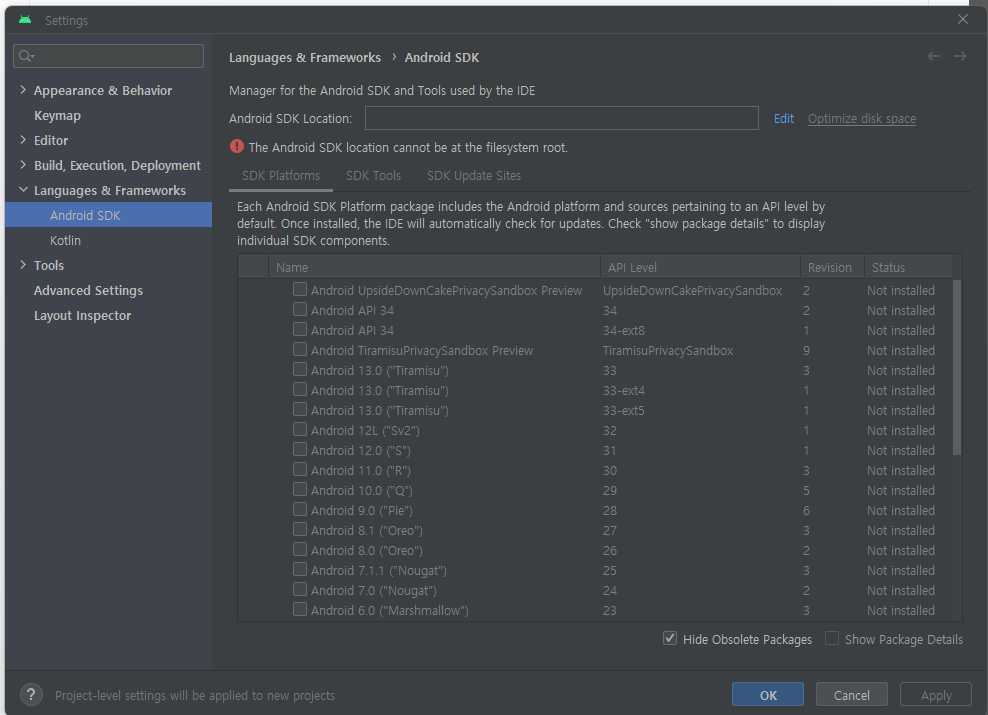Click the back navigation arrow
Viewport: 988px width, 715px height.
[x=933, y=57]
